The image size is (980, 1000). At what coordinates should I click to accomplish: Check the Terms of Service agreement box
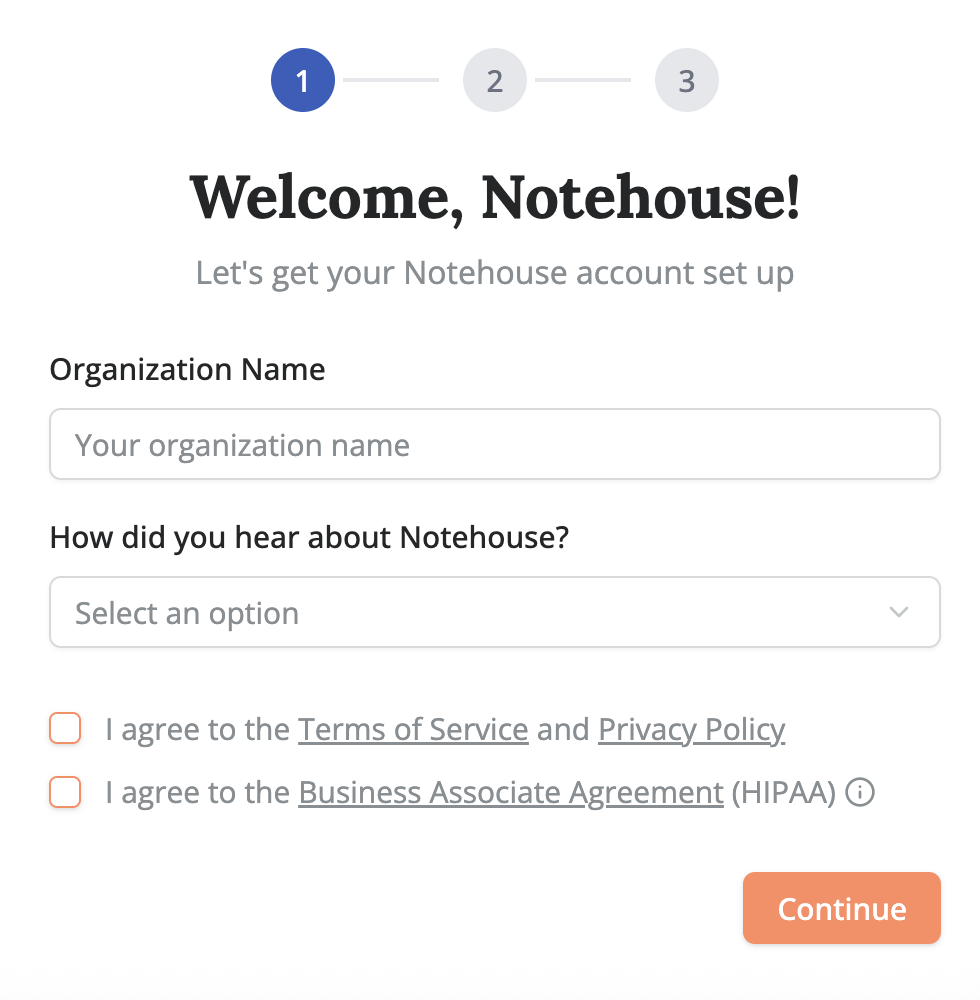pyautogui.click(x=64, y=729)
